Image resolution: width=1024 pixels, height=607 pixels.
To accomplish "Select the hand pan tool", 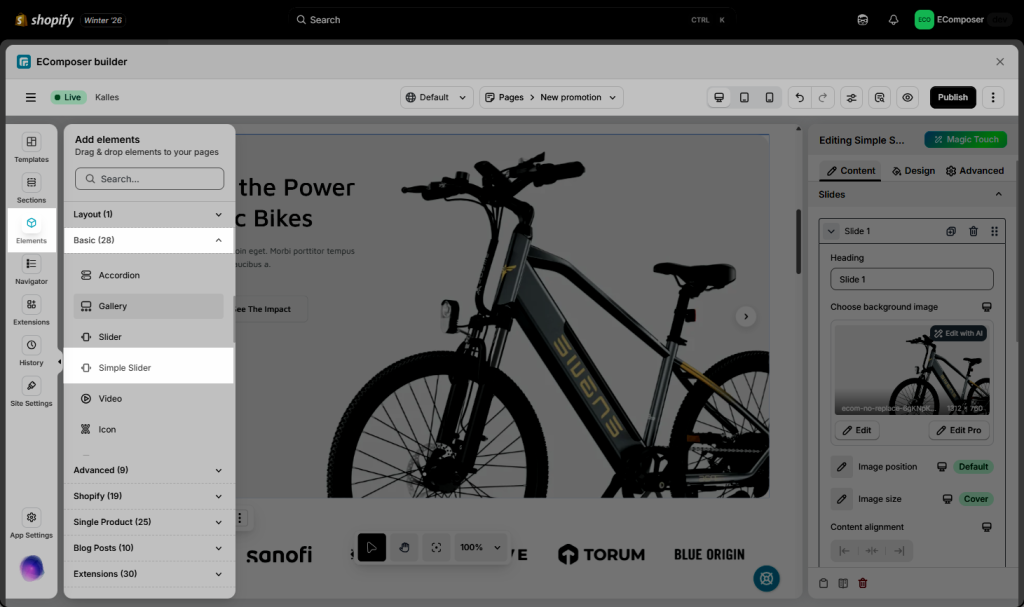I will (404, 547).
